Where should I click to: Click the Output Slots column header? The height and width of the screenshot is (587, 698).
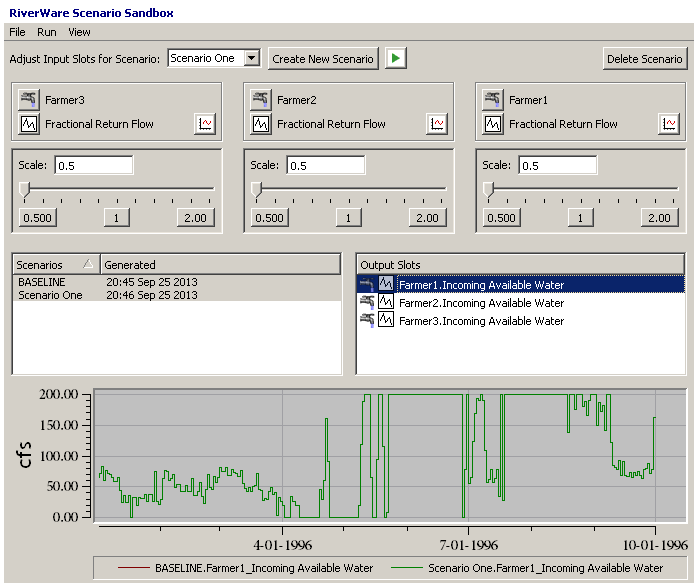(x=520, y=265)
